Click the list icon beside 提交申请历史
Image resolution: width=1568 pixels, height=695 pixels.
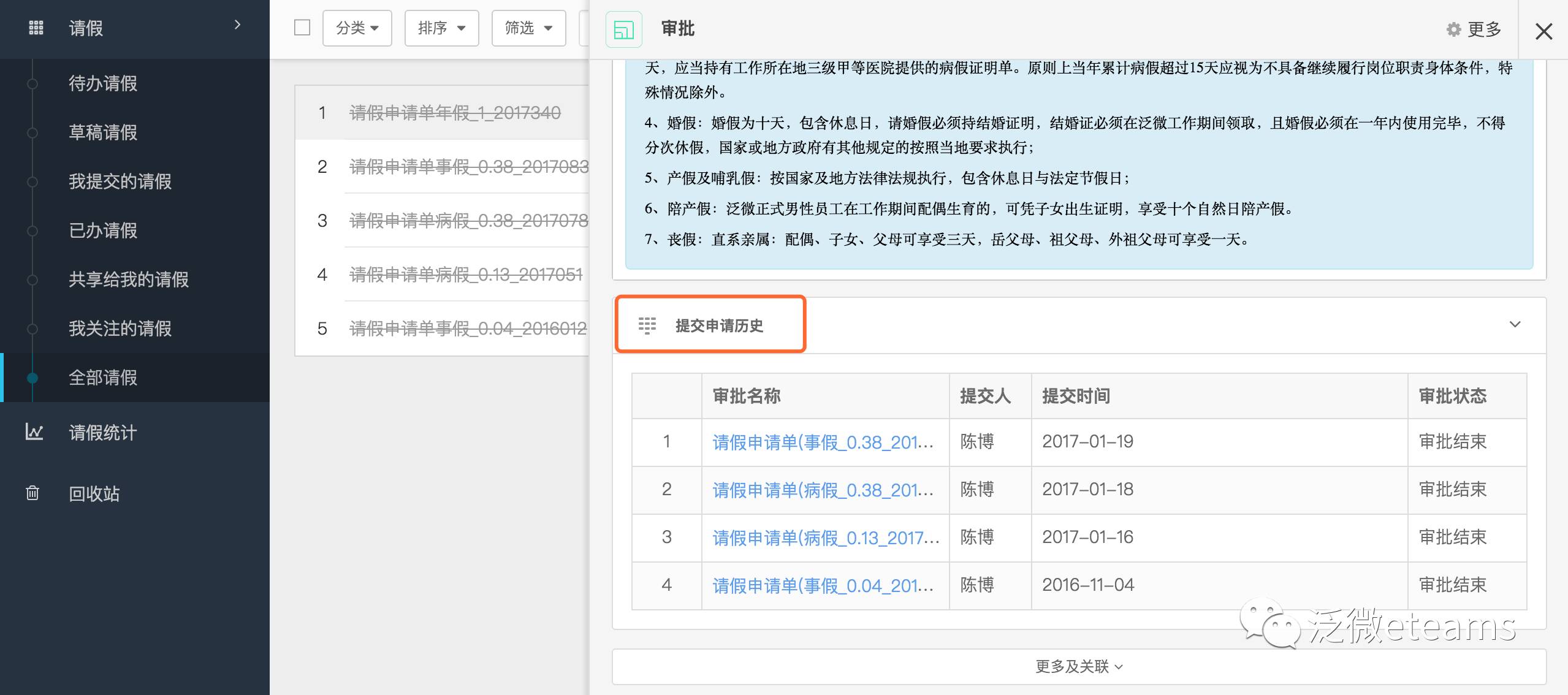point(647,325)
